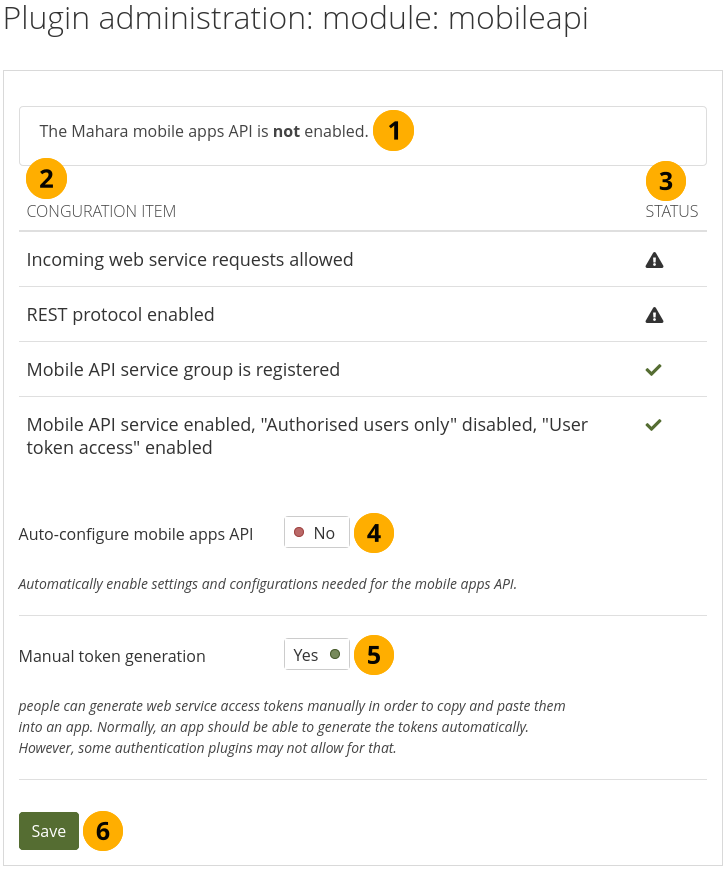The width and height of the screenshot is (727, 870).
Task: Click the Auto-configure mobile apps API label
Action: (x=136, y=534)
